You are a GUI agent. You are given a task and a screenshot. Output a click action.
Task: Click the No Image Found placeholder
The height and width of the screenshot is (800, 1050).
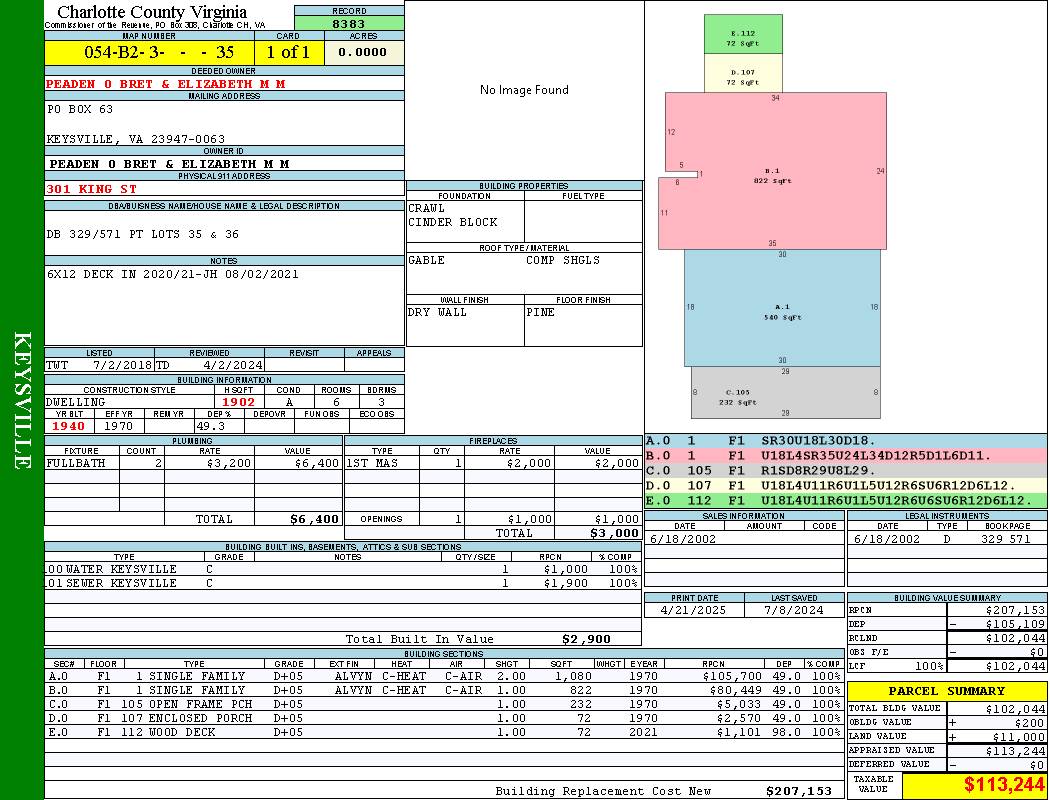(x=524, y=90)
